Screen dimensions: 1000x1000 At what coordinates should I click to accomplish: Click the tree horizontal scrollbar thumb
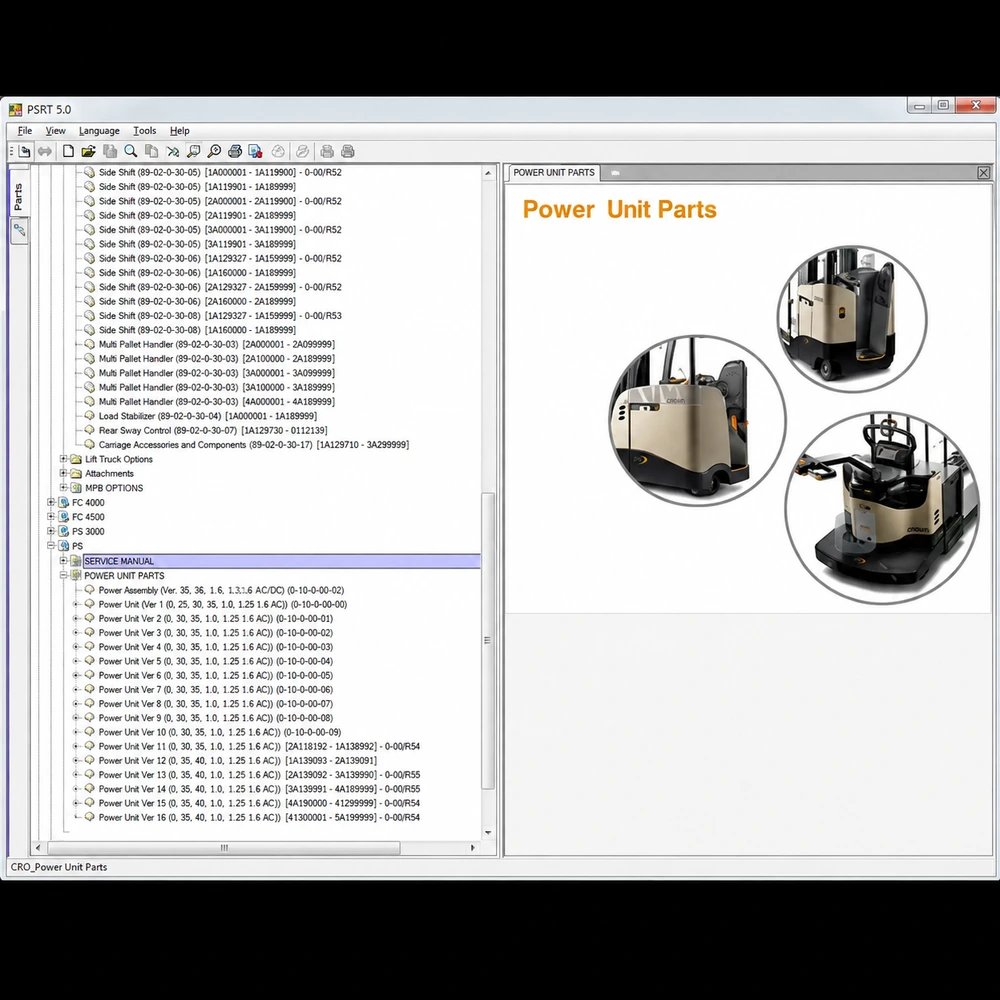[224, 848]
